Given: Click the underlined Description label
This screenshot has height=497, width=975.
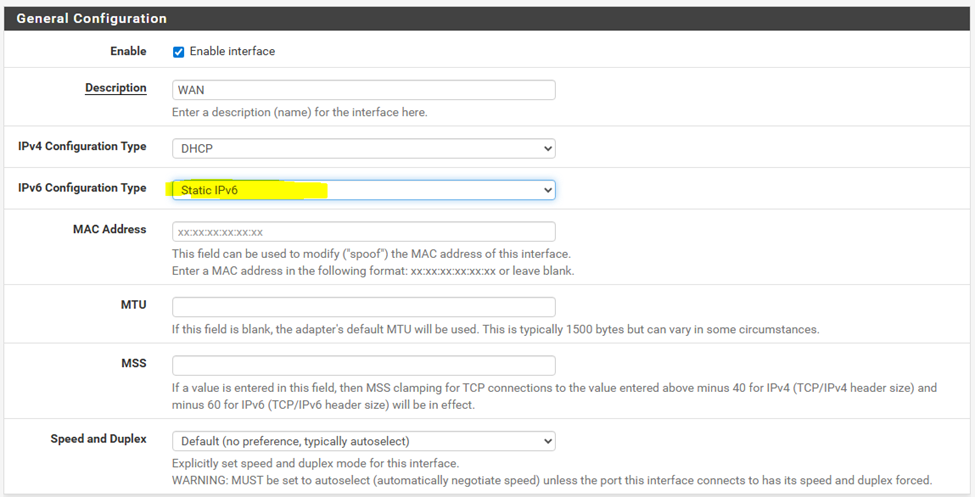Looking at the screenshot, I should point(115,88).
